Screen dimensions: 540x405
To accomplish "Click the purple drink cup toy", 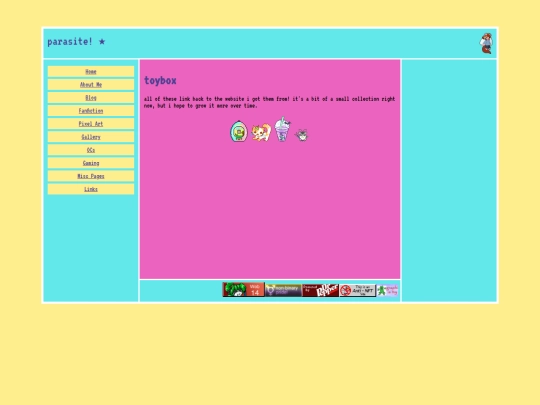I will (282, 129).
